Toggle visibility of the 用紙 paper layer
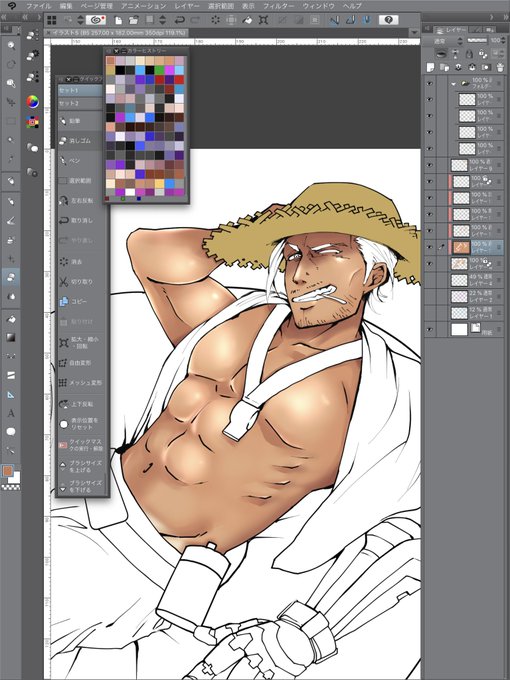The width and height of the screenshot is (510, 680). pyautogui.click(x=429, y=330)
